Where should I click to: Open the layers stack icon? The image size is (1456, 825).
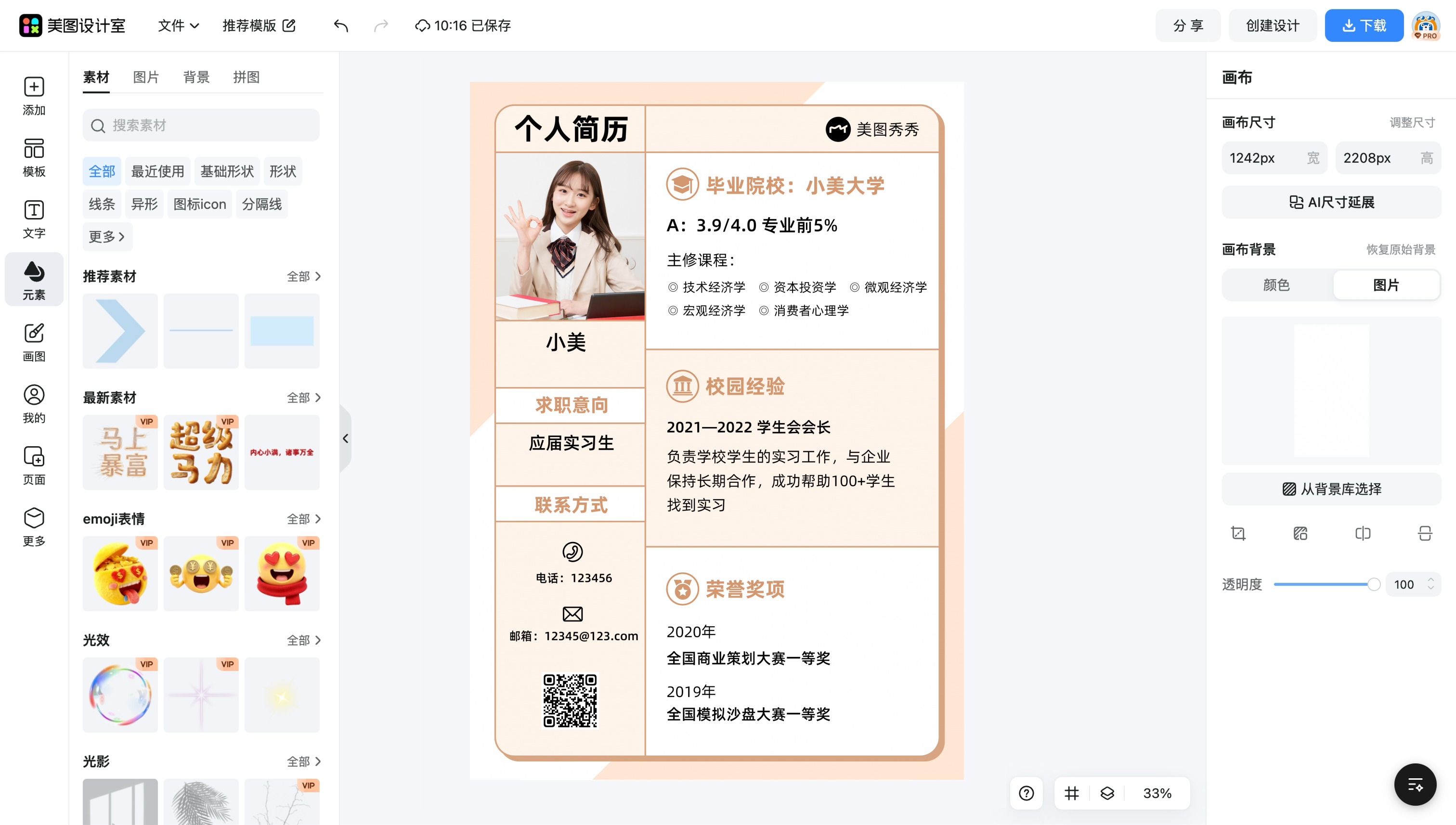pos(1107,793)
